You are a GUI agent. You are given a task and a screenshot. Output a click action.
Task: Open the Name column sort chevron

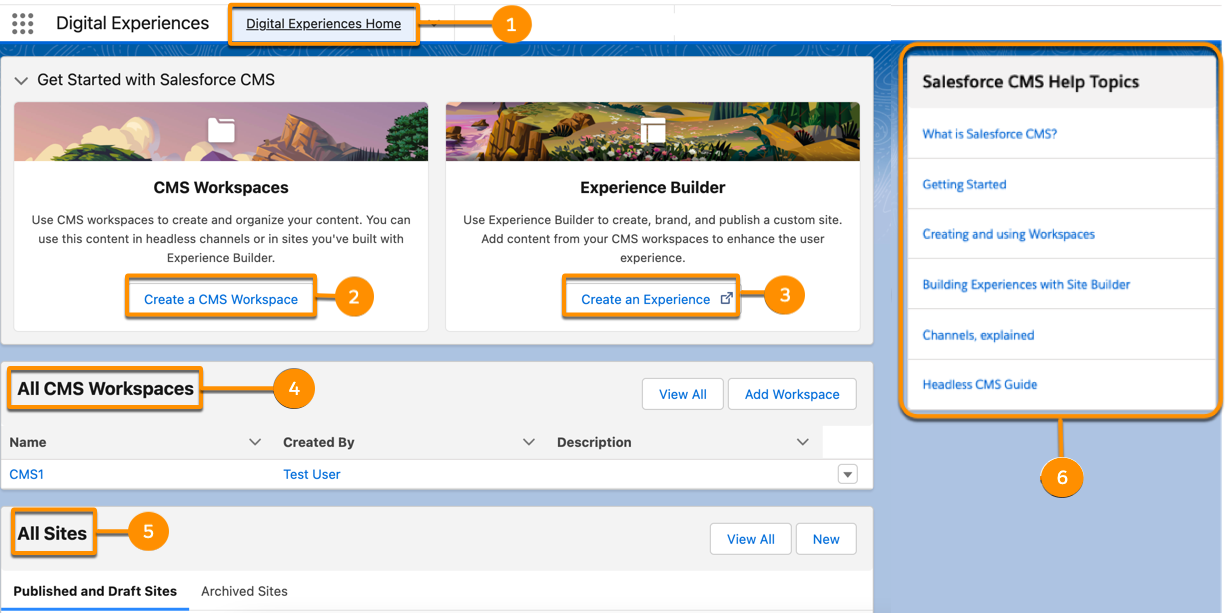pos(255,442)
